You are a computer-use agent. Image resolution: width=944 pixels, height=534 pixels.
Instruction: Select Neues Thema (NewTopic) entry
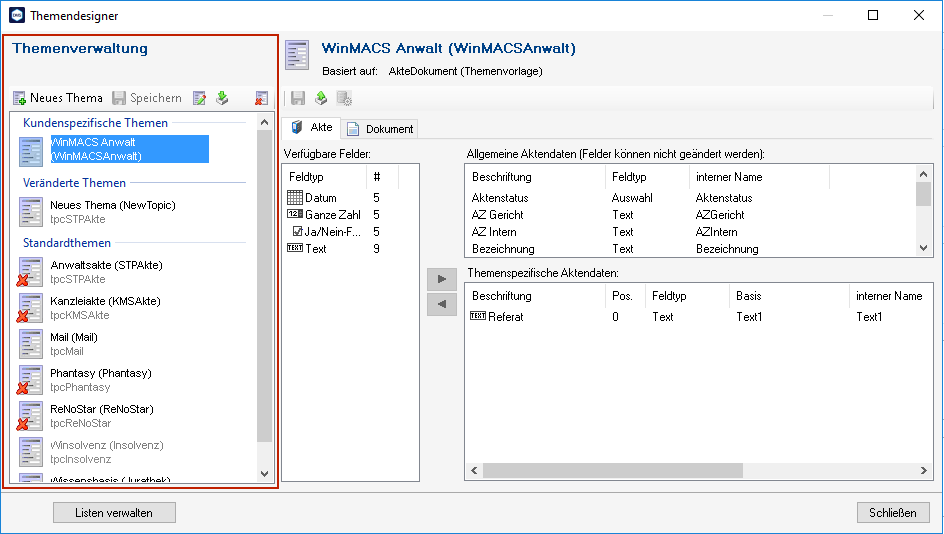coord(113,212)
